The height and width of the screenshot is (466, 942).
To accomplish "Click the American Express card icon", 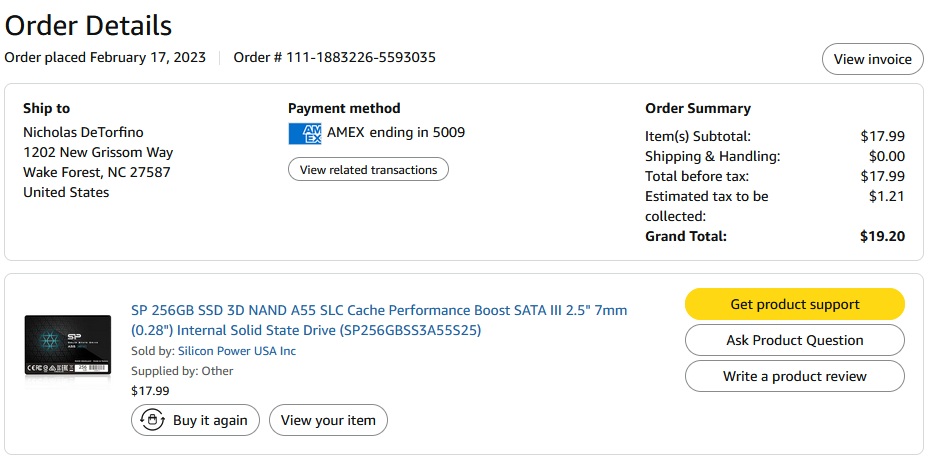I will pos(304,133).
